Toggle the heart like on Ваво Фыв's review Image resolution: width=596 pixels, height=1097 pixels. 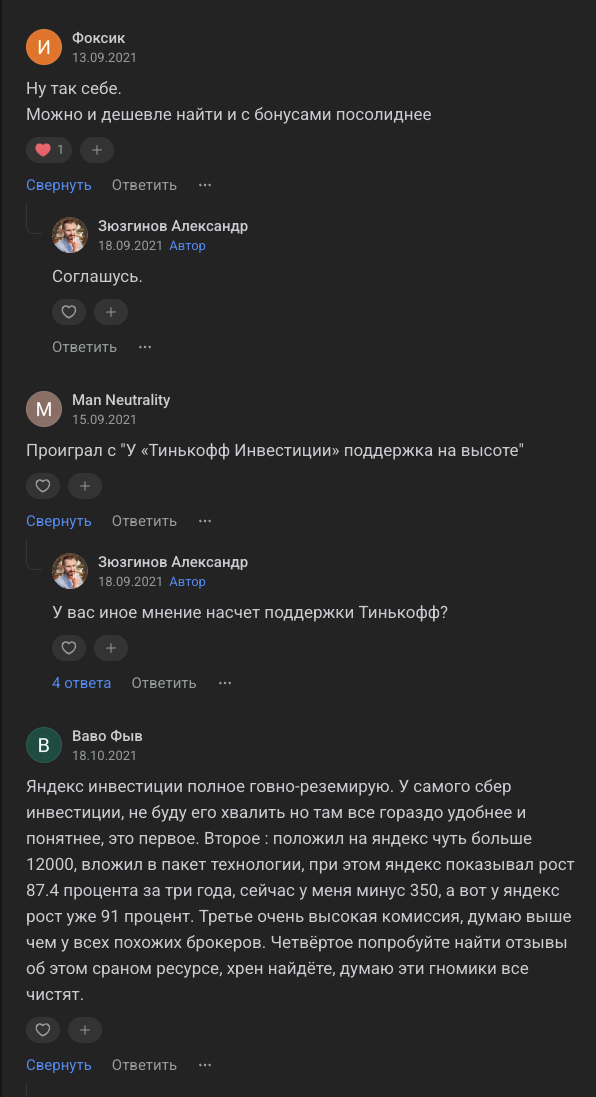43,1029
